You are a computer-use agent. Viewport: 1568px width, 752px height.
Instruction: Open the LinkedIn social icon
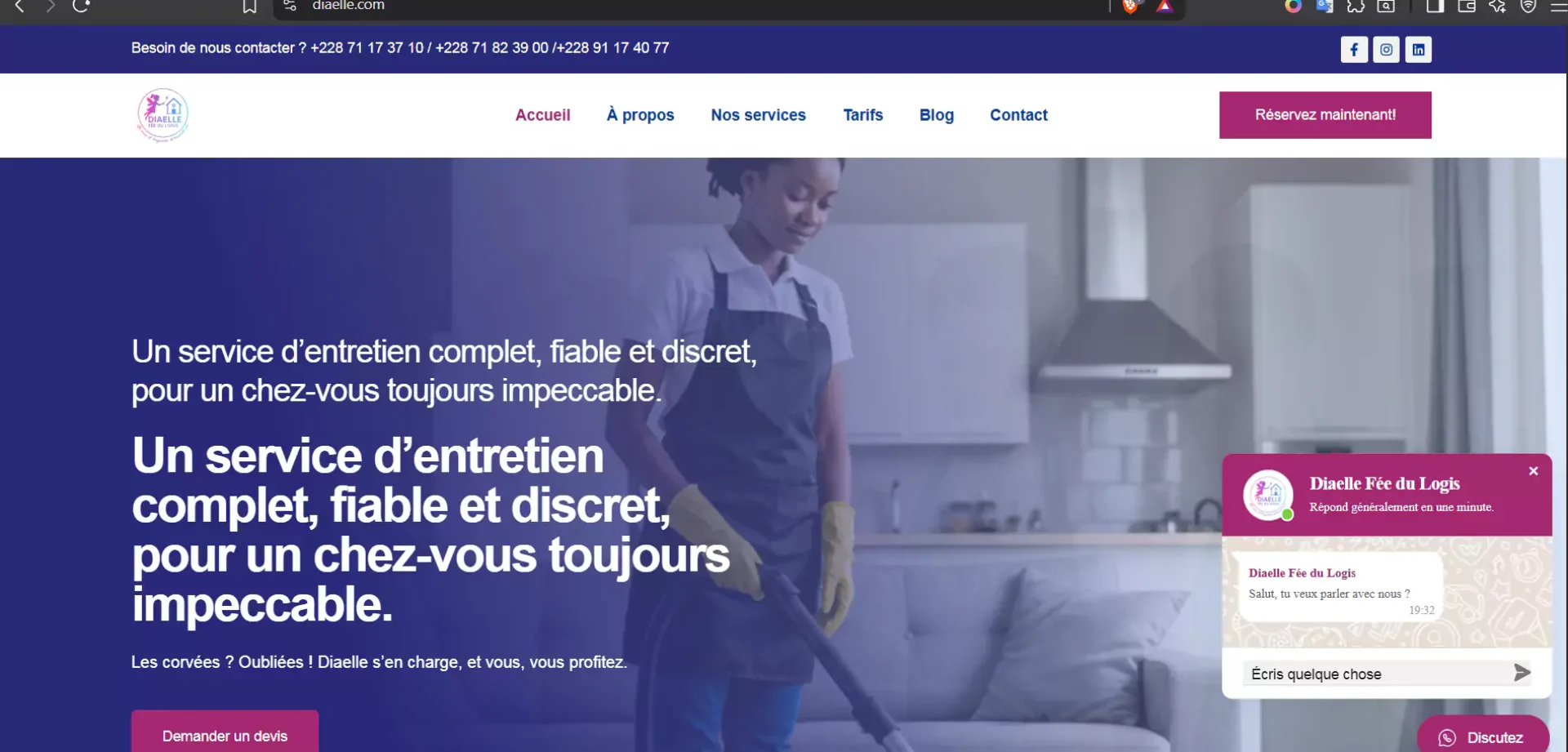(1419, 50)
